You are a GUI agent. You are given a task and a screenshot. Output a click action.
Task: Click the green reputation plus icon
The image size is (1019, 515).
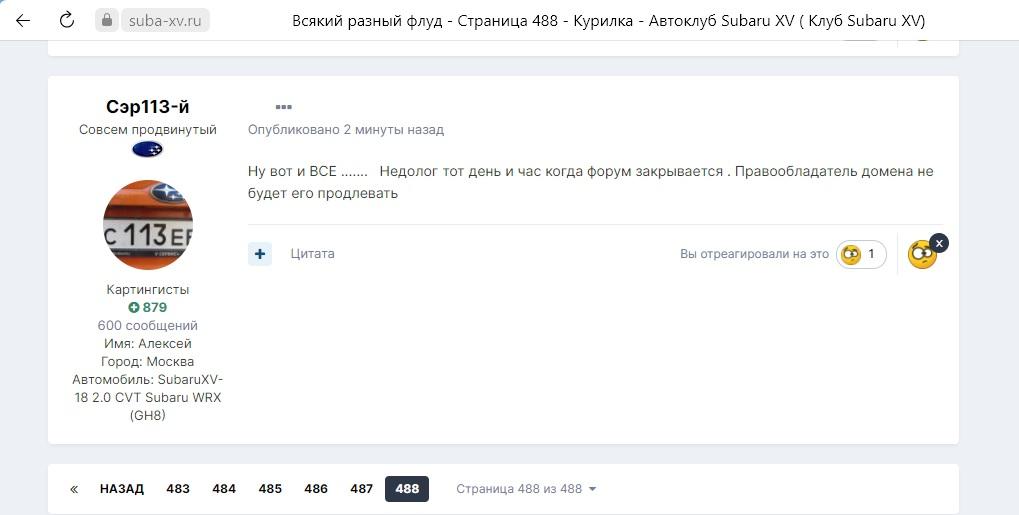[x=134, y=308]
